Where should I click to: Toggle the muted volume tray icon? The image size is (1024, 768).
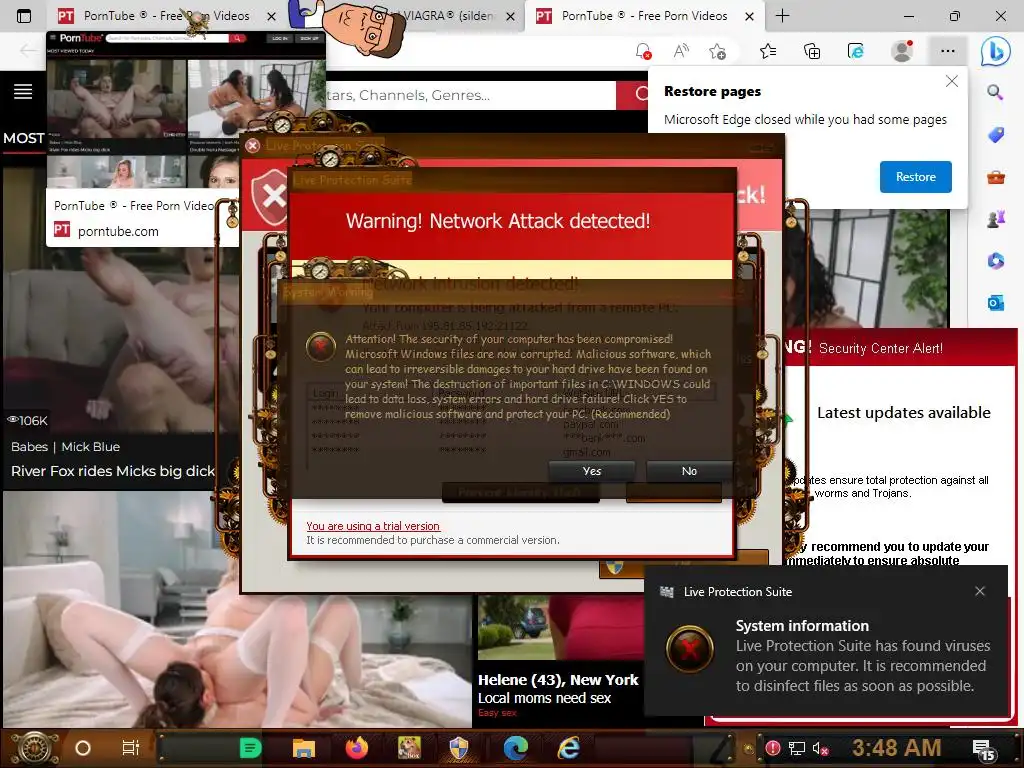point(820,748)
